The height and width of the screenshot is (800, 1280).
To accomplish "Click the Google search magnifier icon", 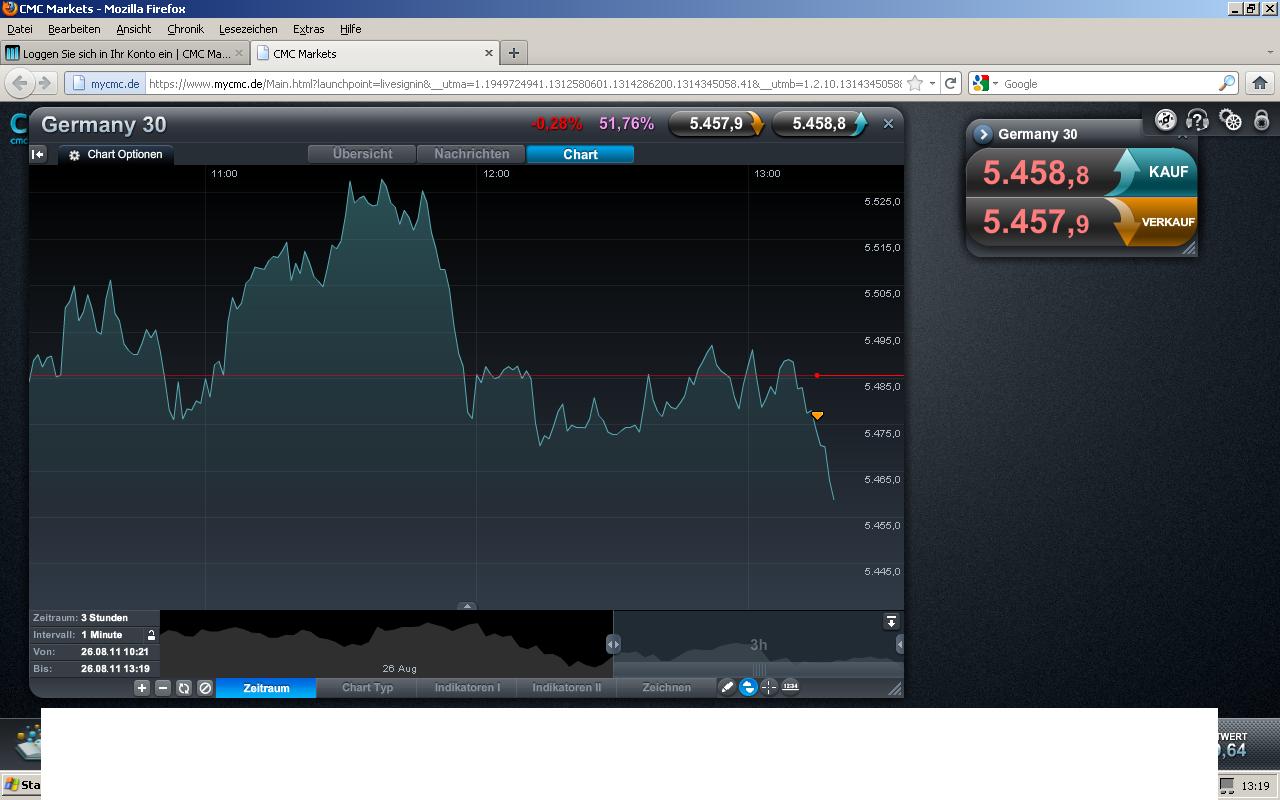I will [x=1226, y=84].
